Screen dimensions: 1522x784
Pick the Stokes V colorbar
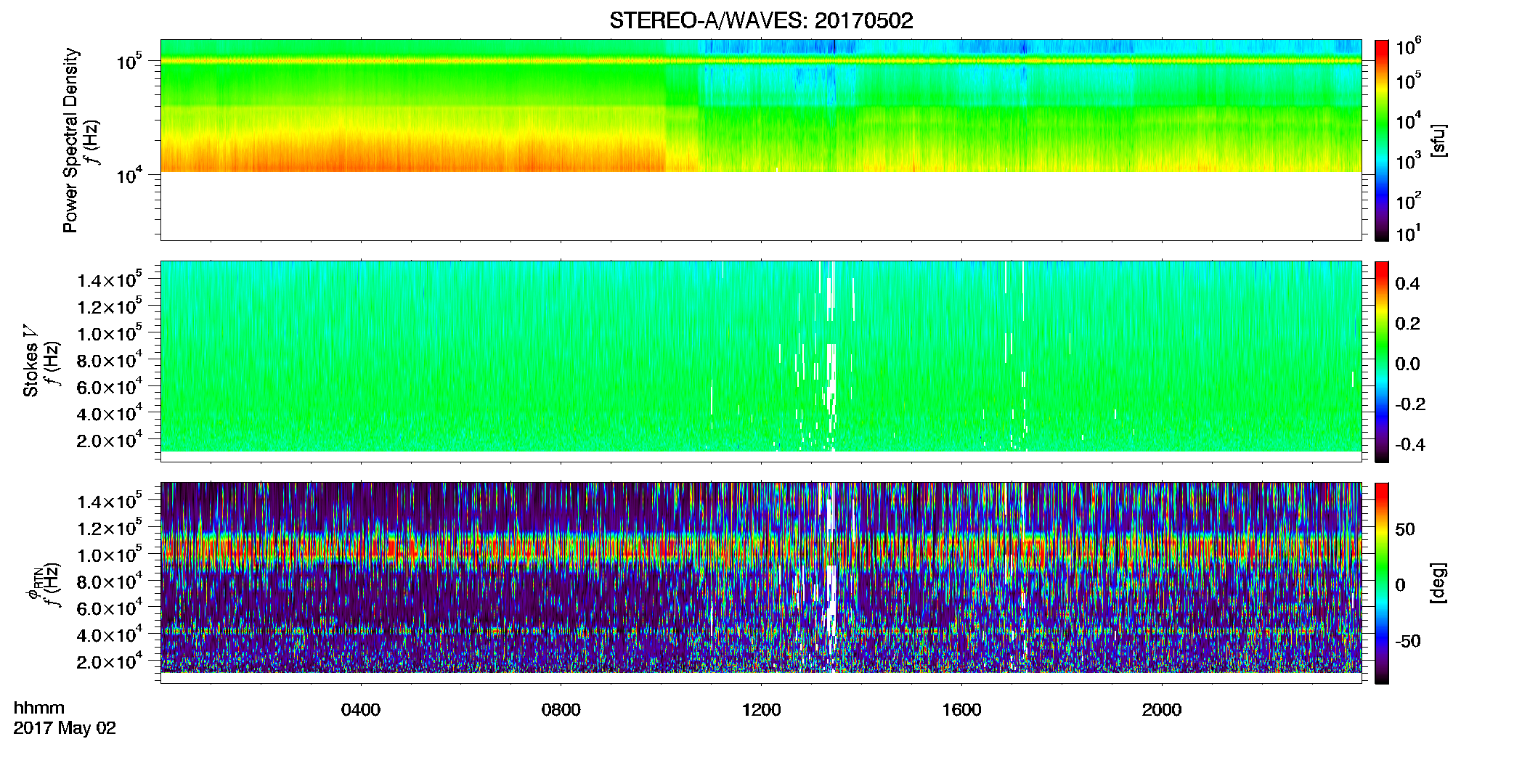pos(1382,362)
